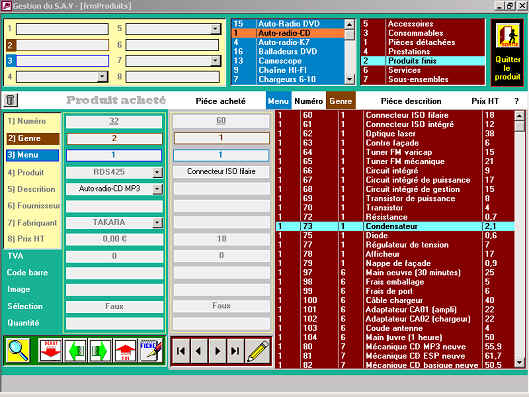Select 'Chaîne HI-FI' in category list
Viewport: 529px width, 397px height.
tap(288, 70)
